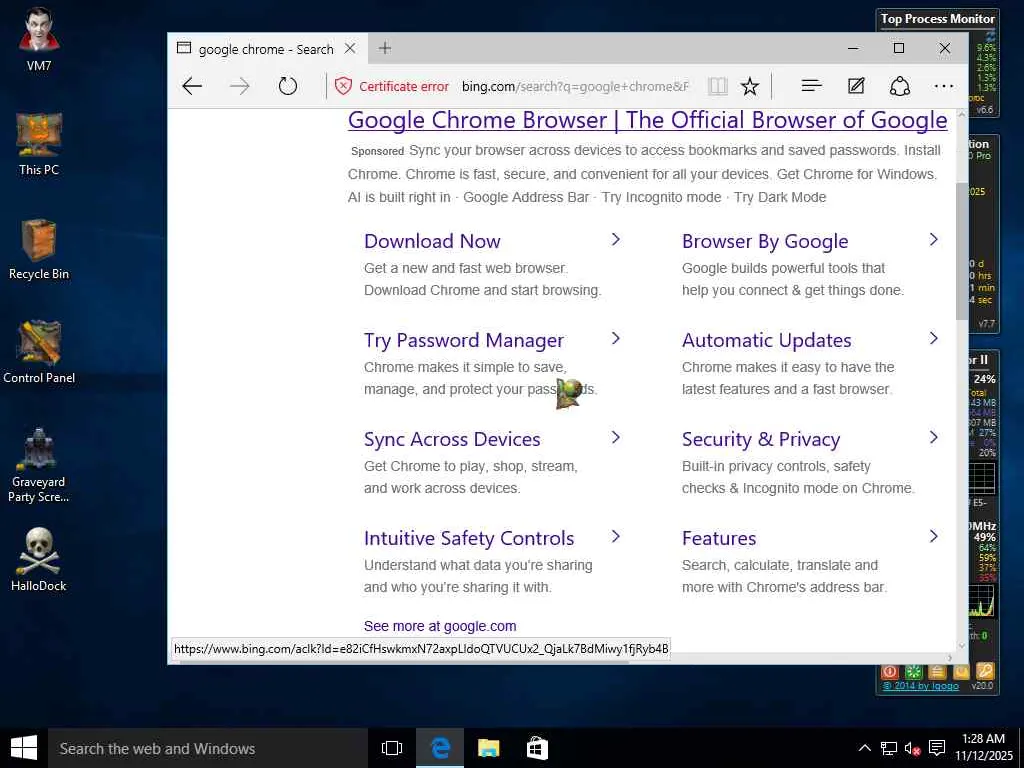This screenshot has height=768, width=1024.
Task: Click the scrollbar down arrow in Edge
Action: tap(961, 645)
